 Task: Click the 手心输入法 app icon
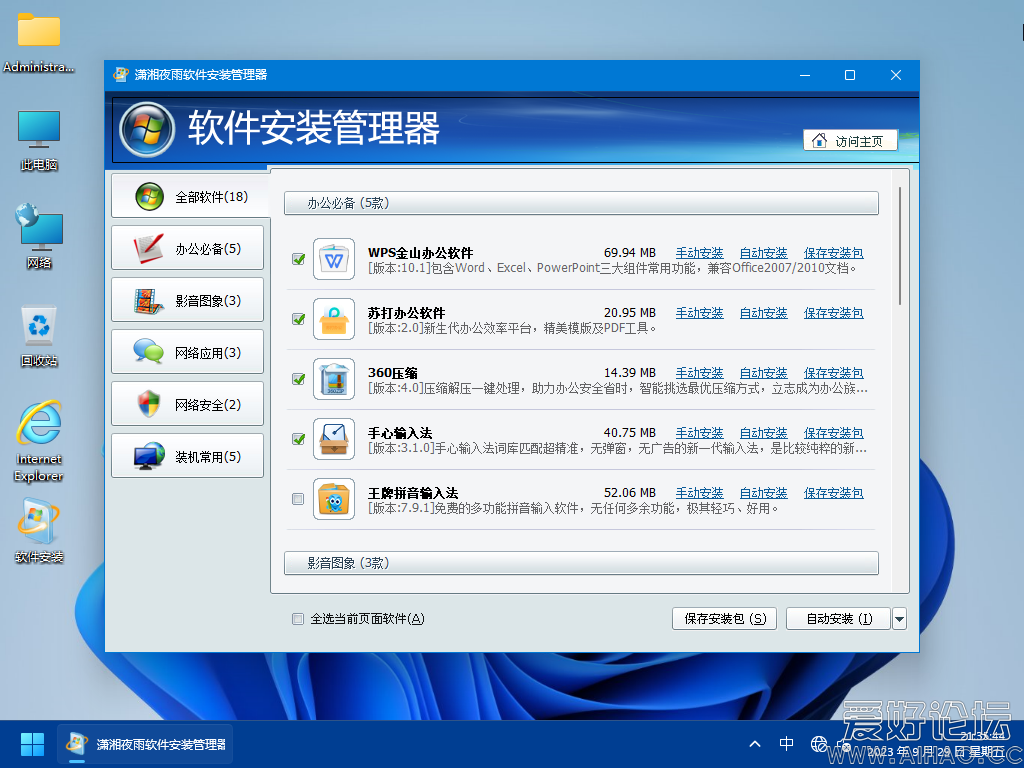coord(334,439)
